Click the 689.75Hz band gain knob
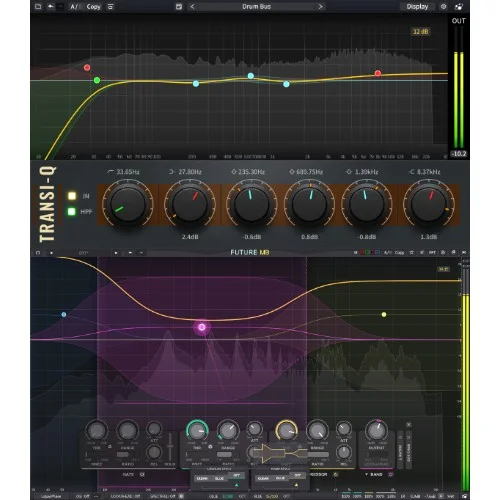Screen dimensions: 500x500 click(x=309, y=203)
